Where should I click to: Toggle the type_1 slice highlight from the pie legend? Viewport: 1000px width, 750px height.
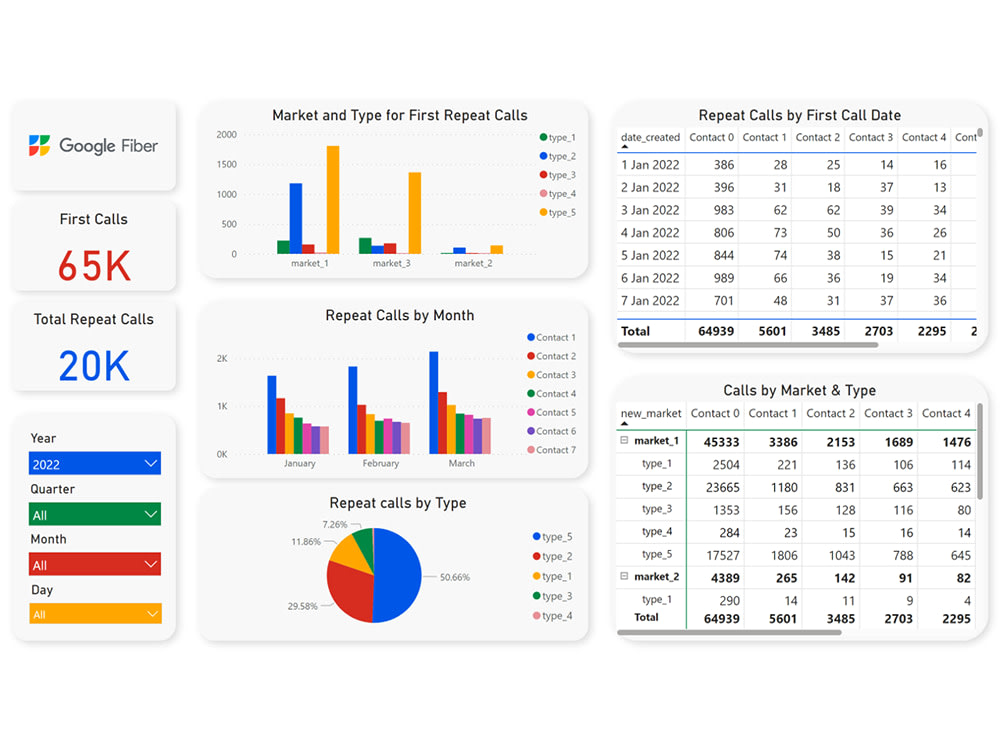click(x=537, y=576)
